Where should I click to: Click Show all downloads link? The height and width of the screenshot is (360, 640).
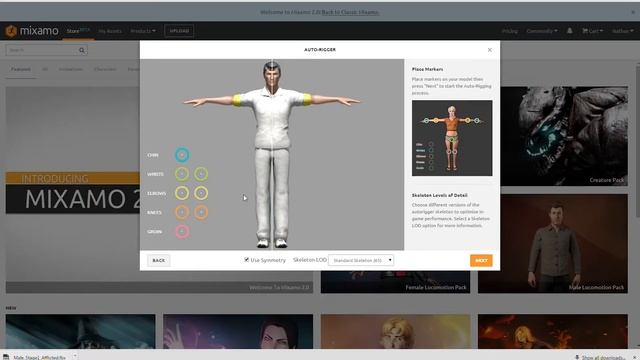point(603,357)
